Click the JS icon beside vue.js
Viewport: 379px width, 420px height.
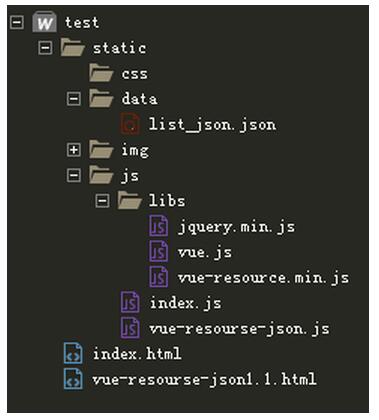(x=159, y=251)
